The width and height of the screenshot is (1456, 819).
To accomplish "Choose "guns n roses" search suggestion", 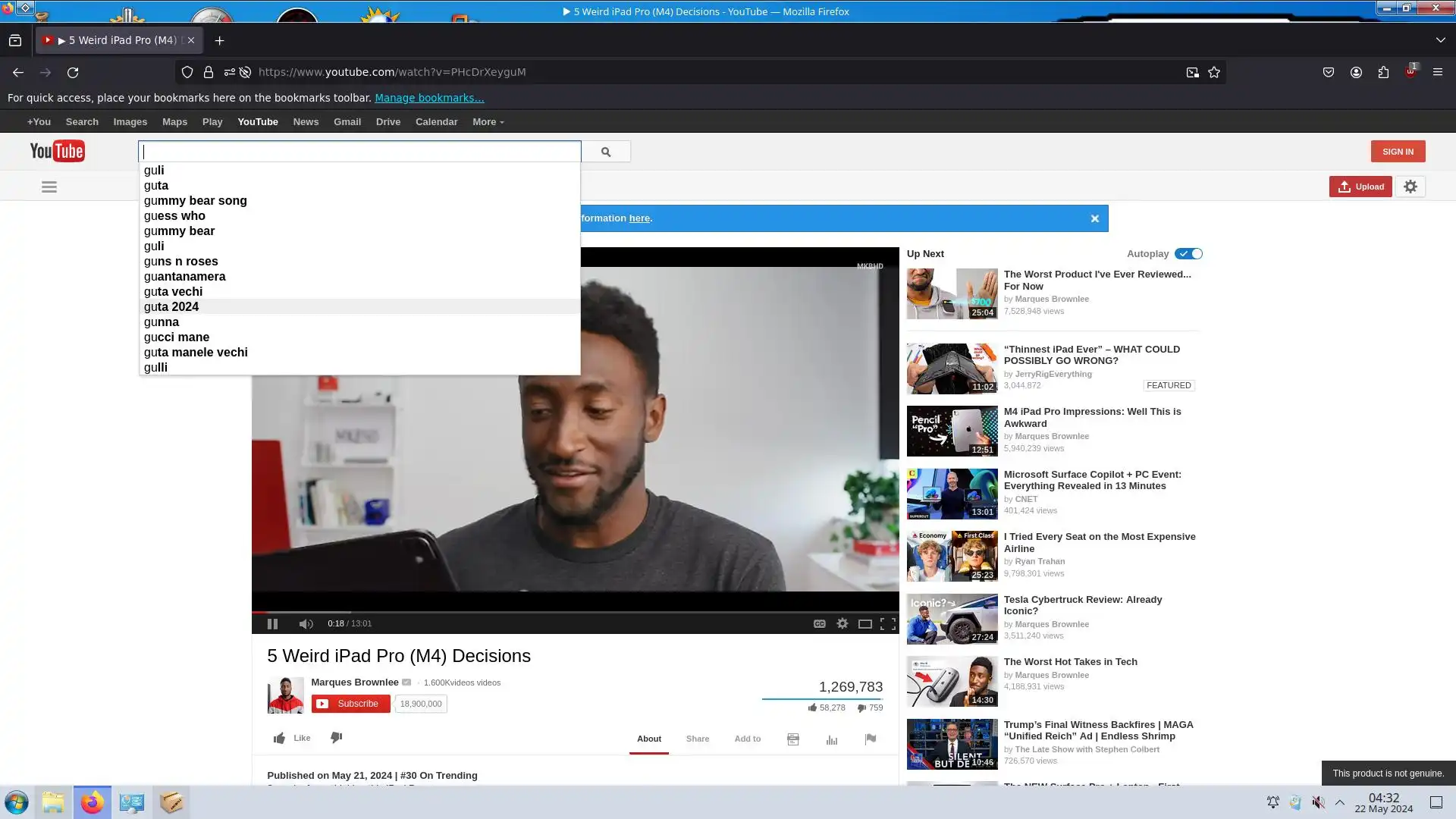I will coord(181,262).
